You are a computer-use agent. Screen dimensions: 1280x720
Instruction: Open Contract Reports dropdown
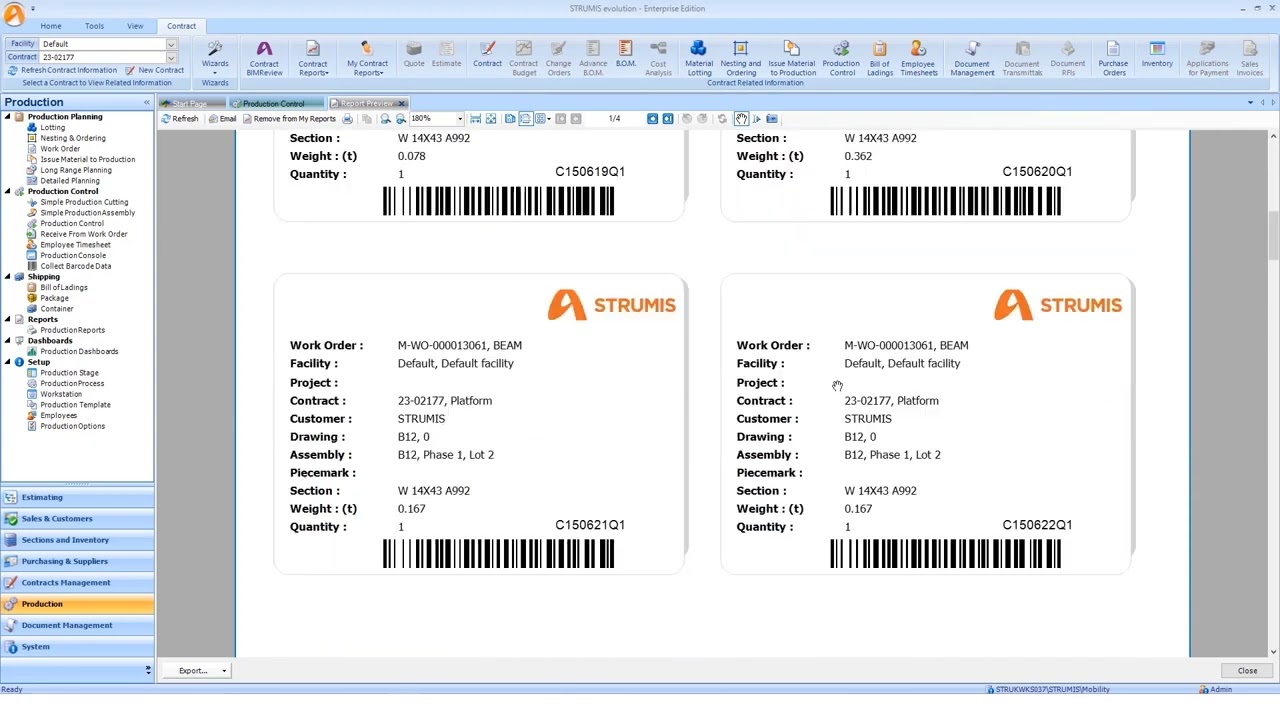[x=313, y=58]
